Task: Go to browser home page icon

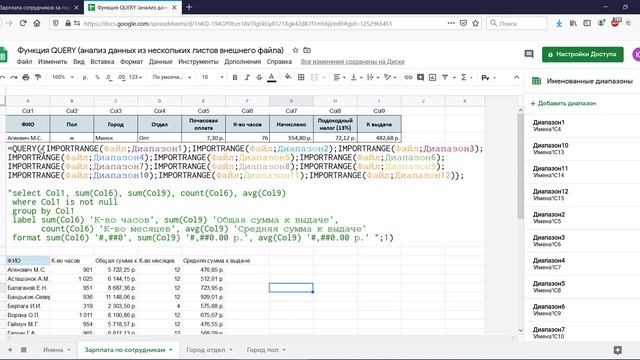Action: click(37, 23)
